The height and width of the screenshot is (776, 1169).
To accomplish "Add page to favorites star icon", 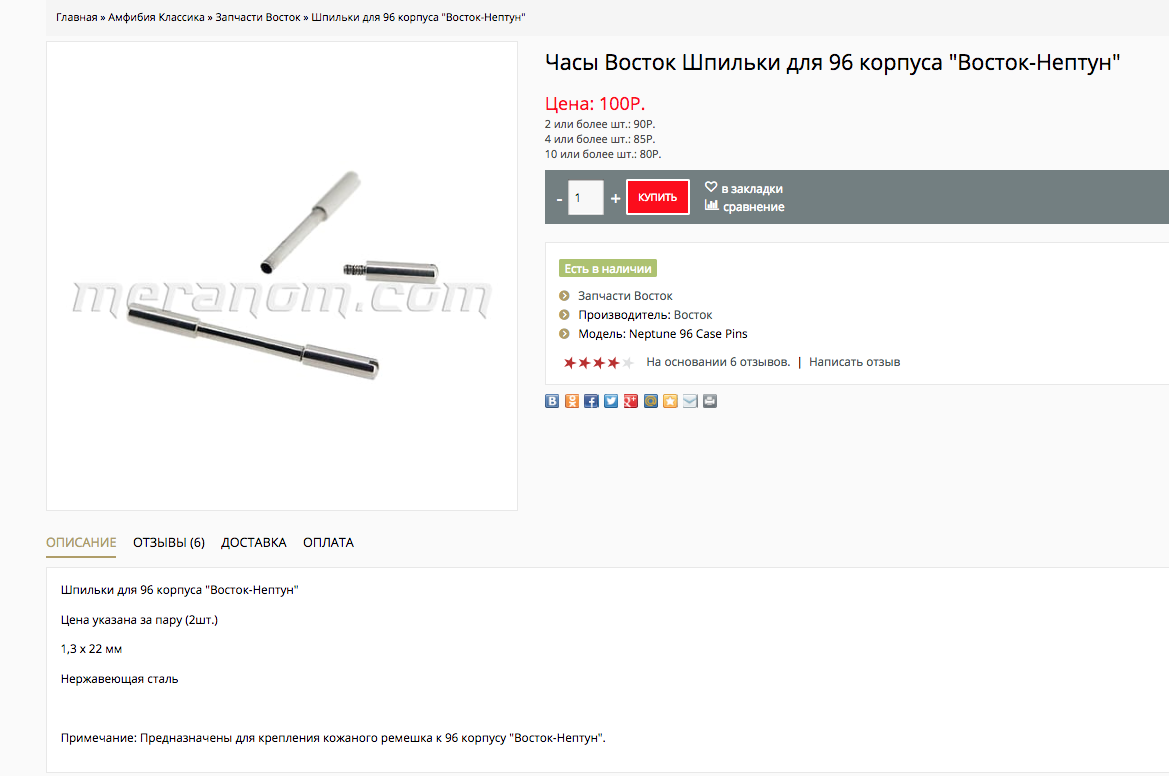I will 670,401.
